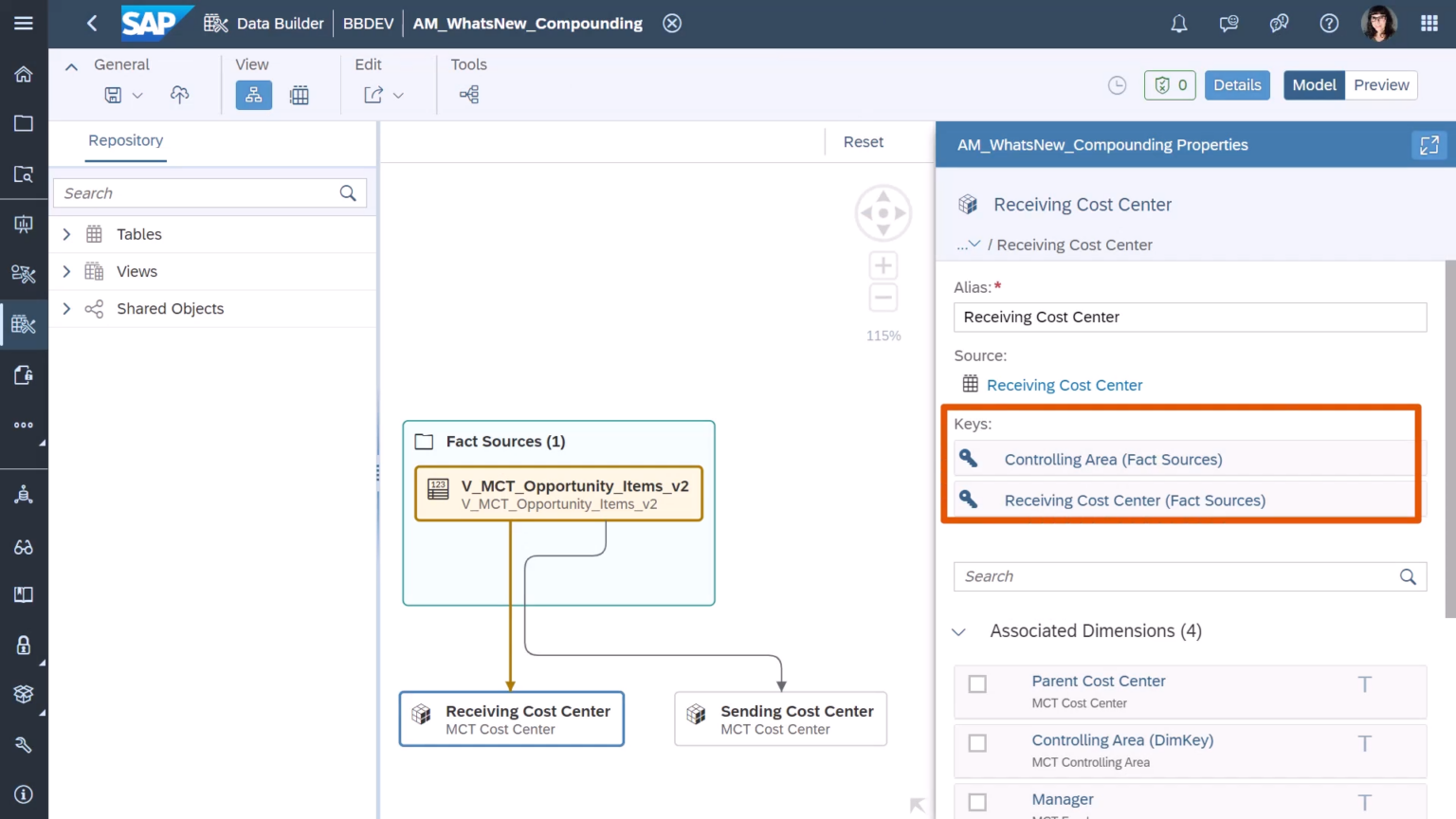This screenshot has width=1456, height=819.
Task: Open the Receiving Cost Center source link
Action: (x=1064, y=385)
